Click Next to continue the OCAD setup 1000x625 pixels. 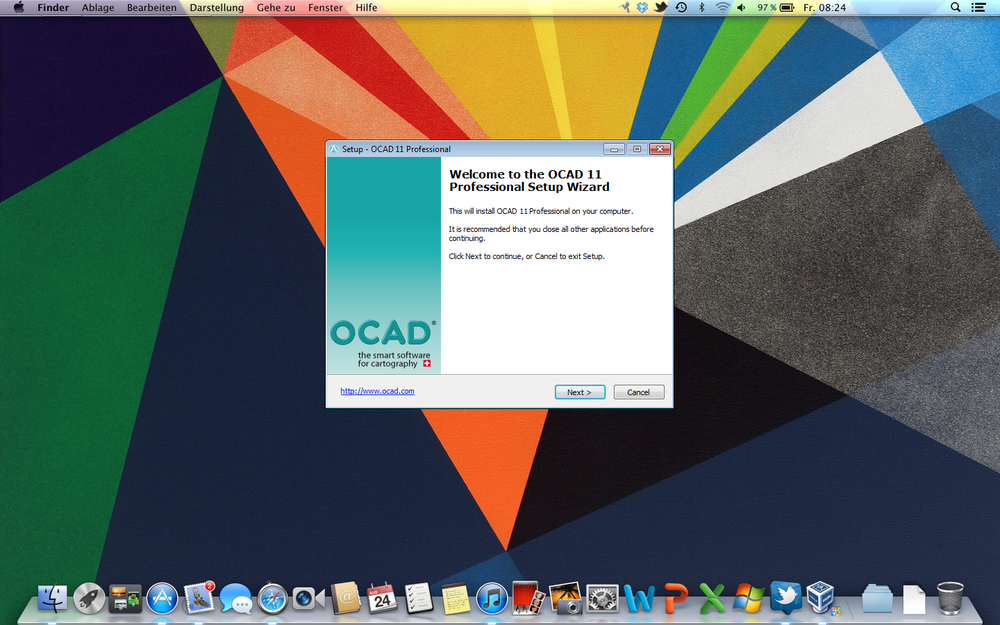pyautogui.click(x=579, y=392)
